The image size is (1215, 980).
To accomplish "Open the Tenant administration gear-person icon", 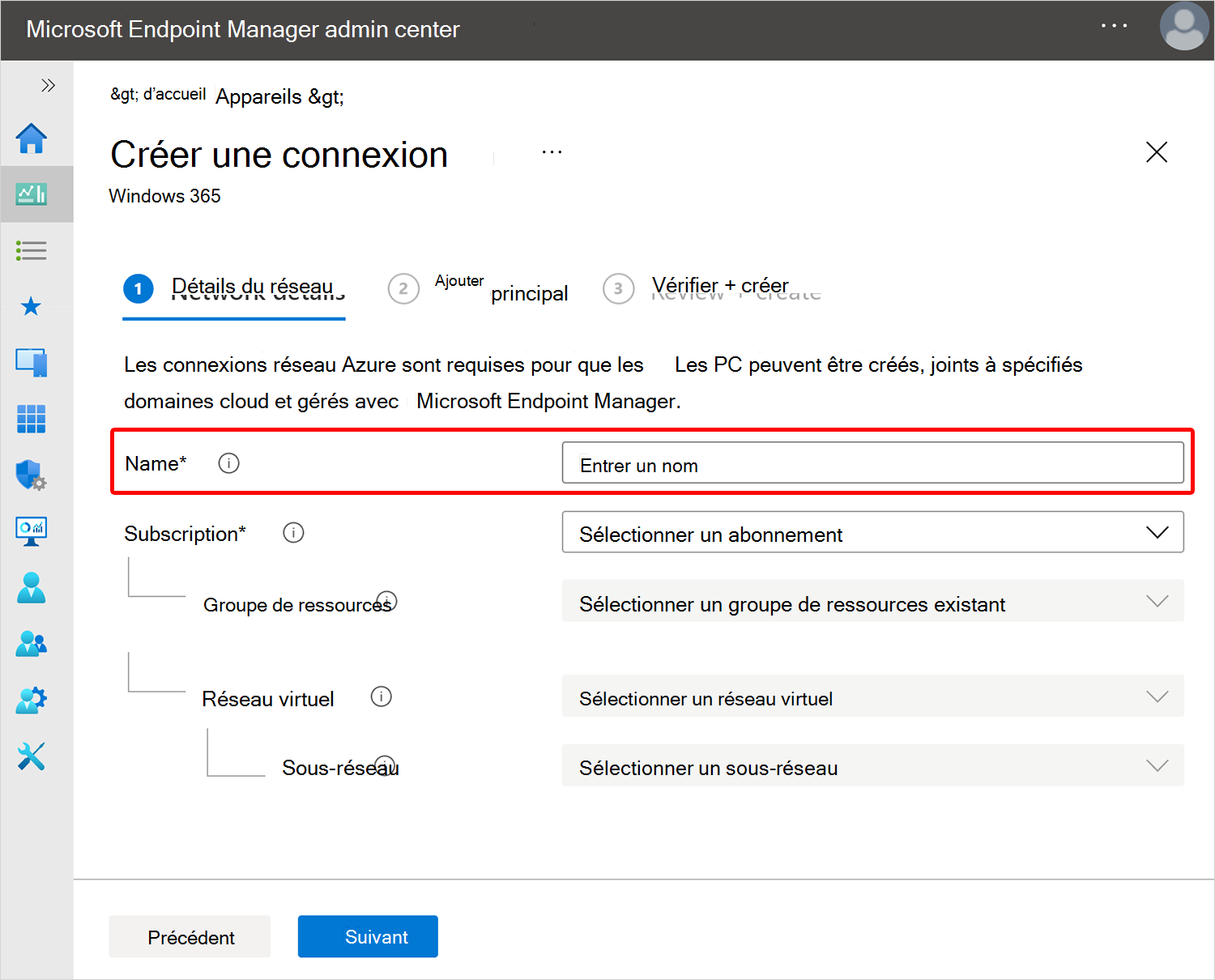I will click(32, 700).
